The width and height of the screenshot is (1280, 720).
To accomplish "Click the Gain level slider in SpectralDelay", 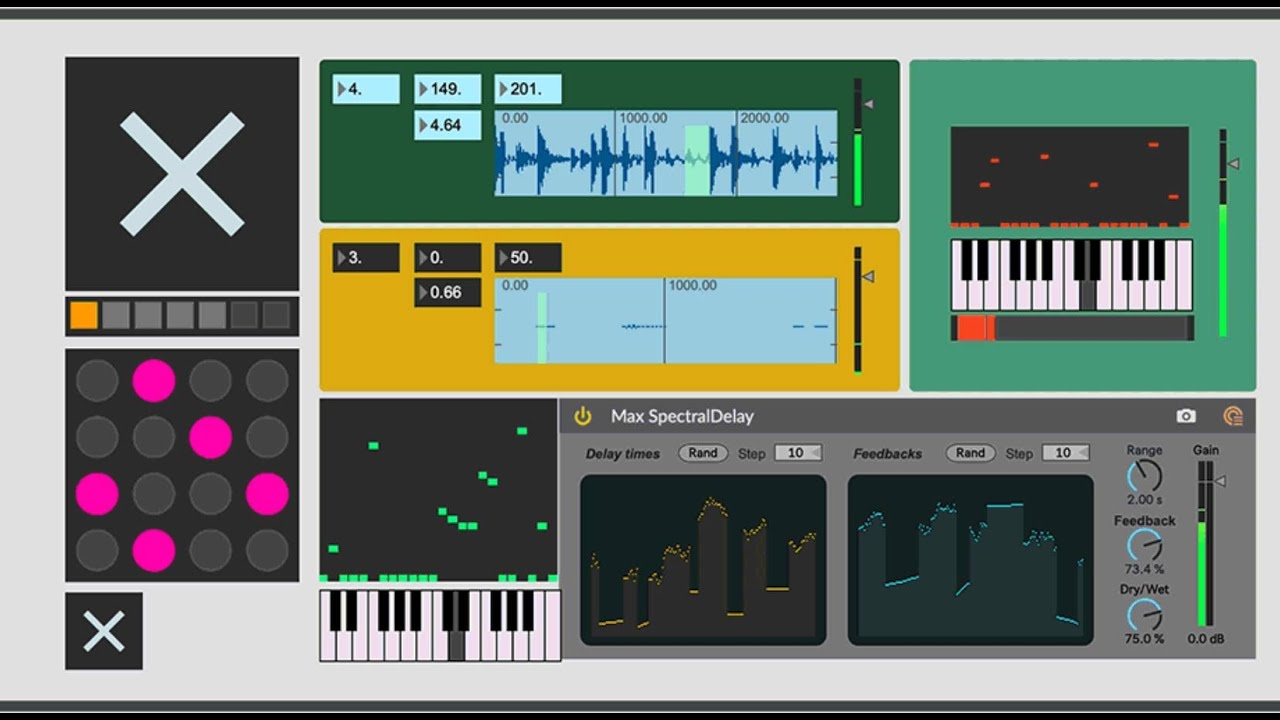I will coord(1205,544).
